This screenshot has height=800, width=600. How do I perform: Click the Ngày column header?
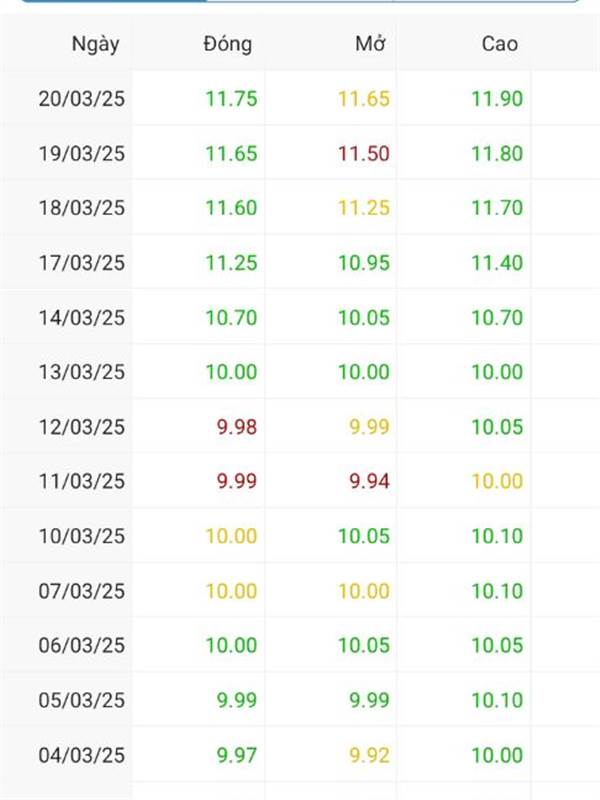coord(95,44)
